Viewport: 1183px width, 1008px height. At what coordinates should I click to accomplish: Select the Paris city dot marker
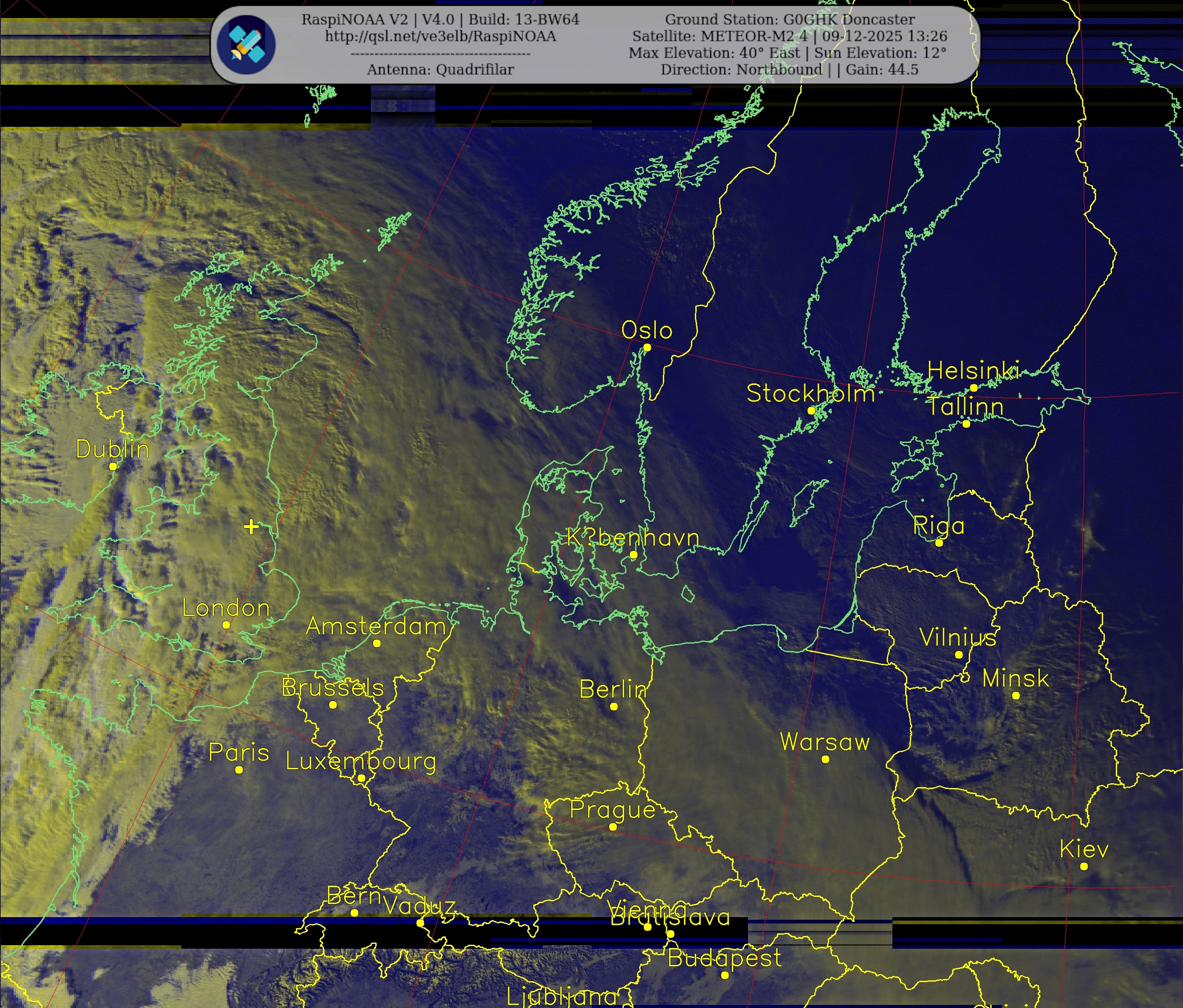pos(239,770)
